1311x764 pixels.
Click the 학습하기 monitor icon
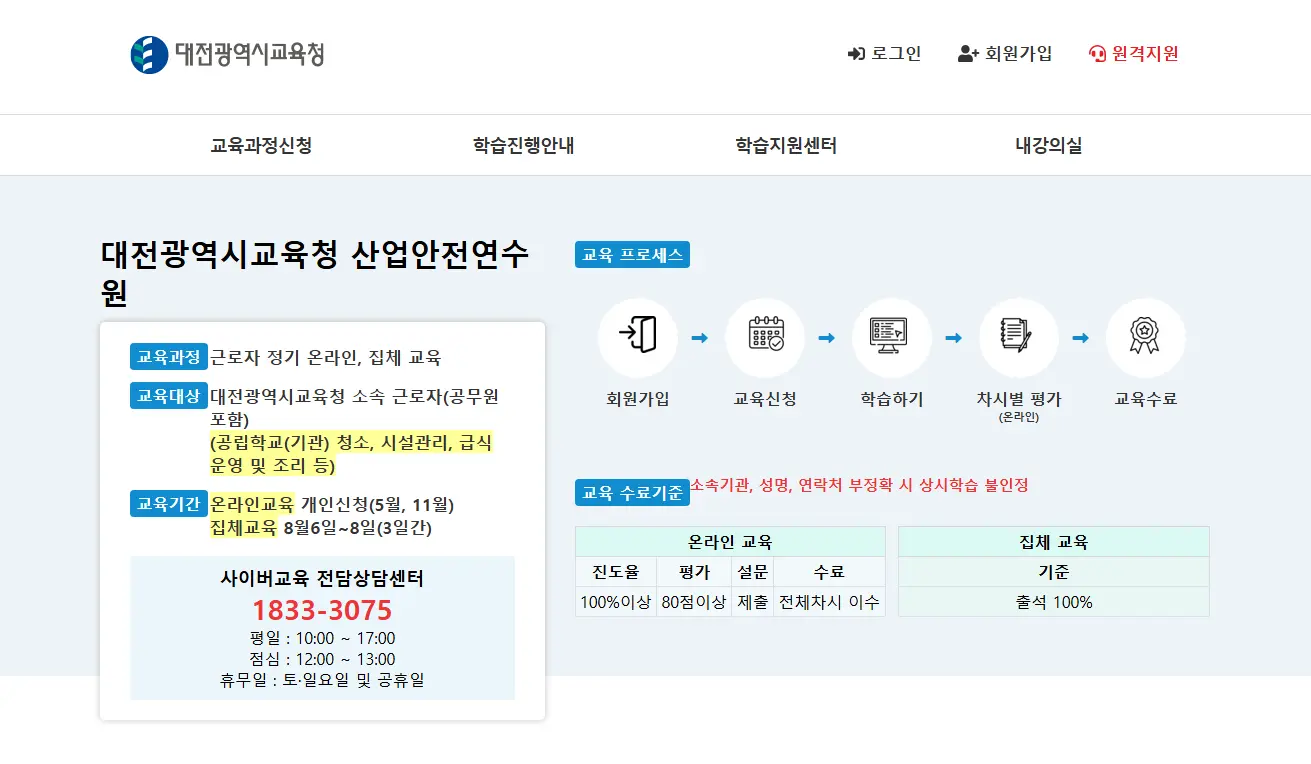pyautogui.click(x=891, y=337)
